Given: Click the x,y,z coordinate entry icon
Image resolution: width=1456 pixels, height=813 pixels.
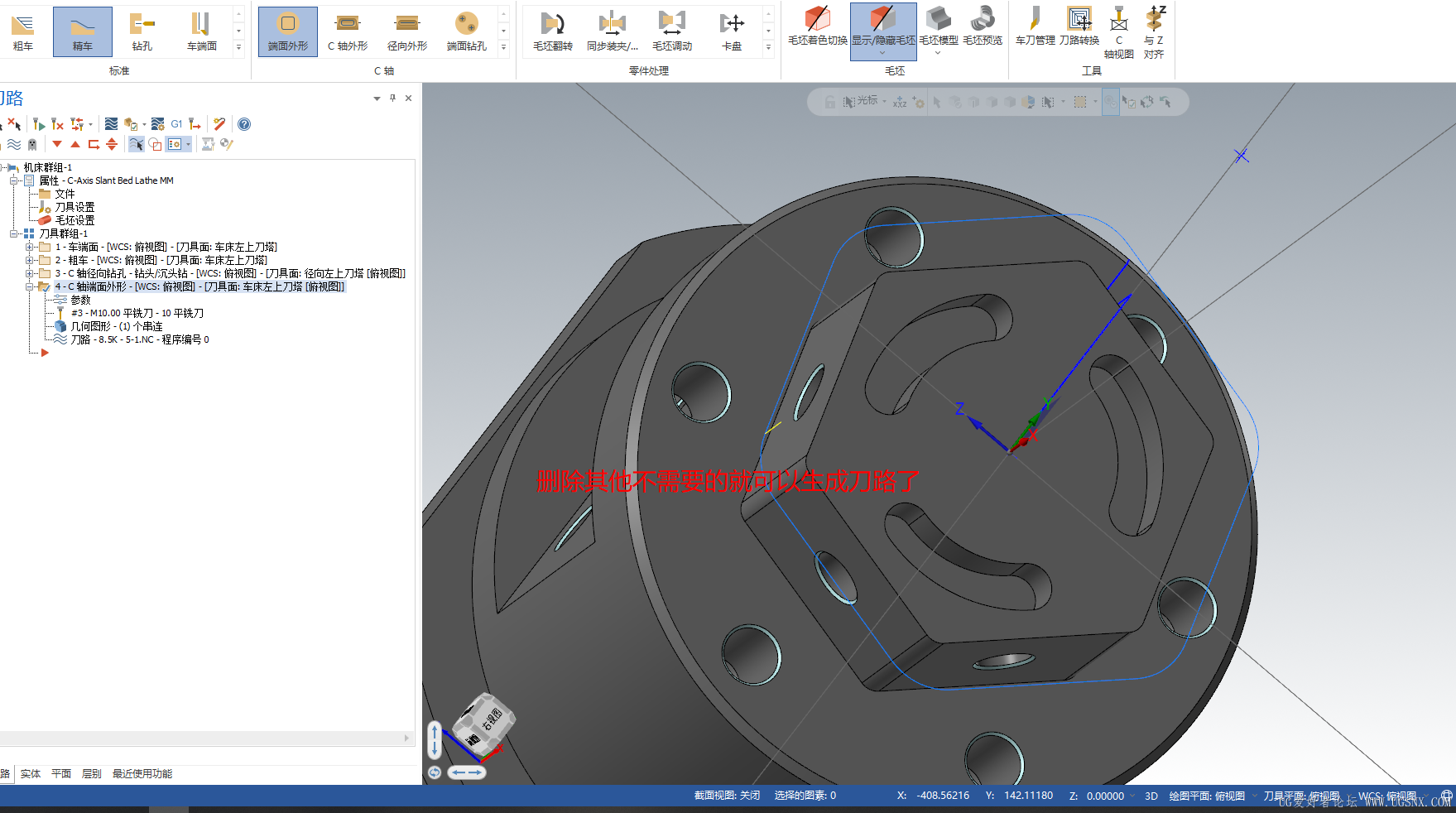Looking at the screenshot, I should pos(900,102).
